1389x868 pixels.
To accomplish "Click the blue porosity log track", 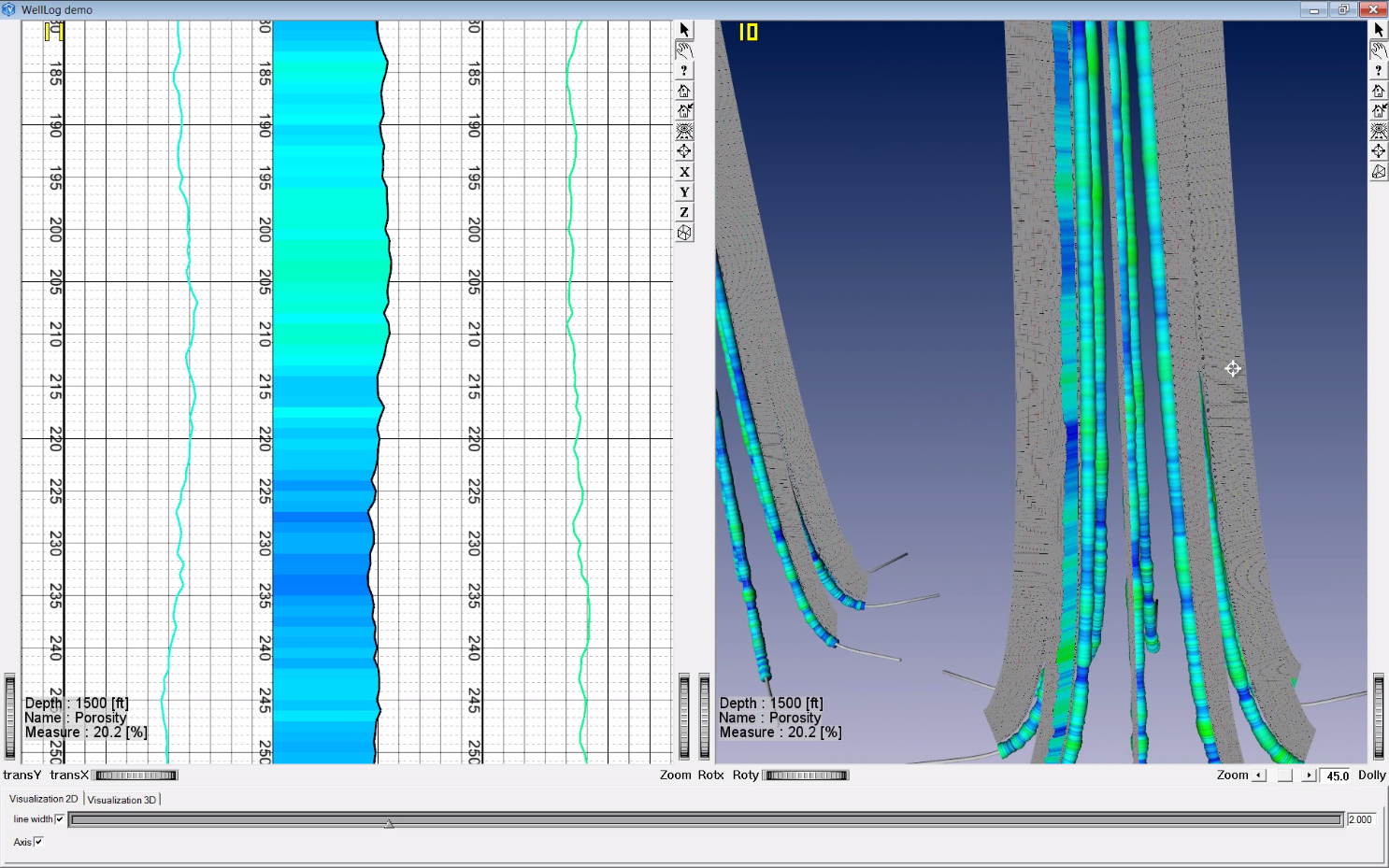I will [x=324, y=392].
